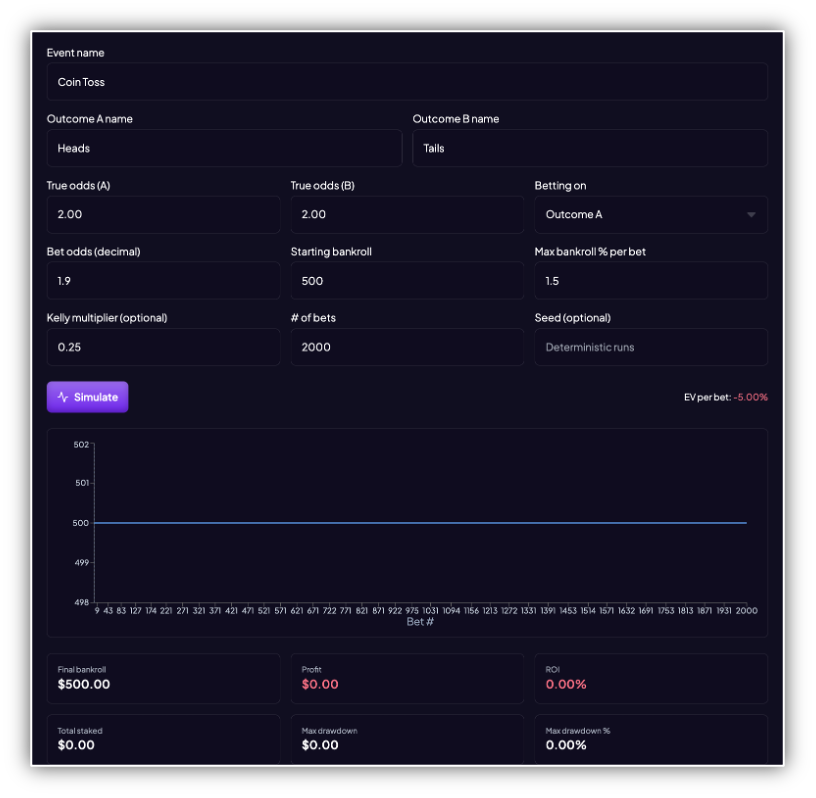The image size is (816, 798).
Task: Edit the True odds (B) field
Action: pyautogui.click(x=407, y=215)
